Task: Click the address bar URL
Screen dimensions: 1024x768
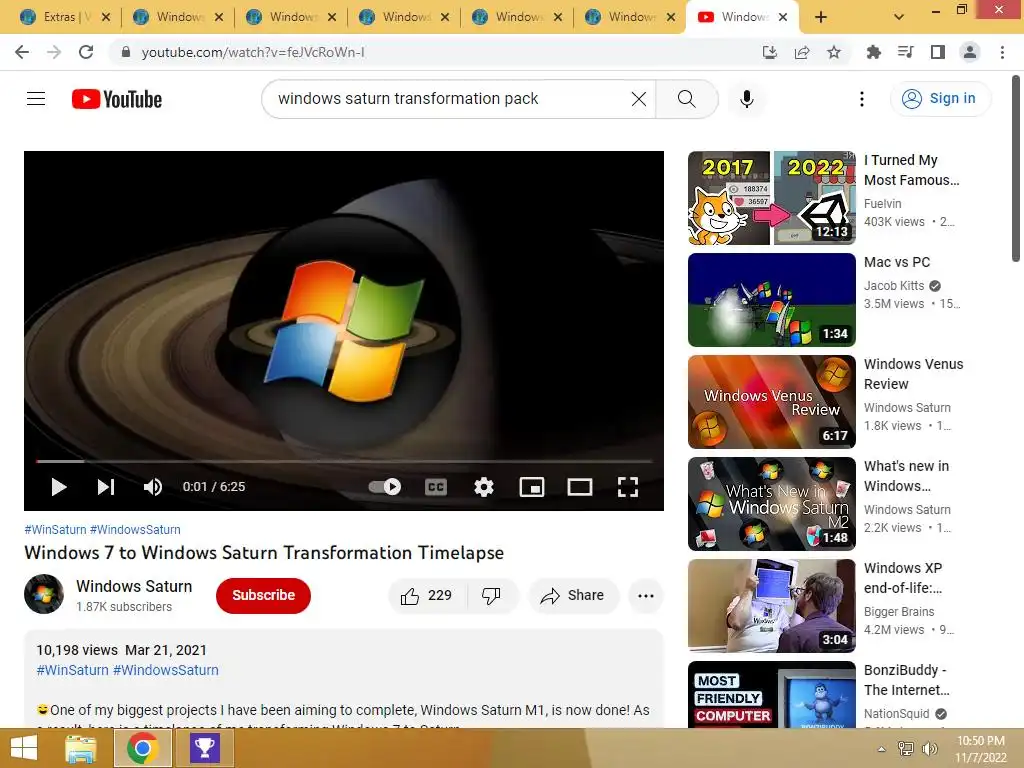Action: click(x=253, y=52)
